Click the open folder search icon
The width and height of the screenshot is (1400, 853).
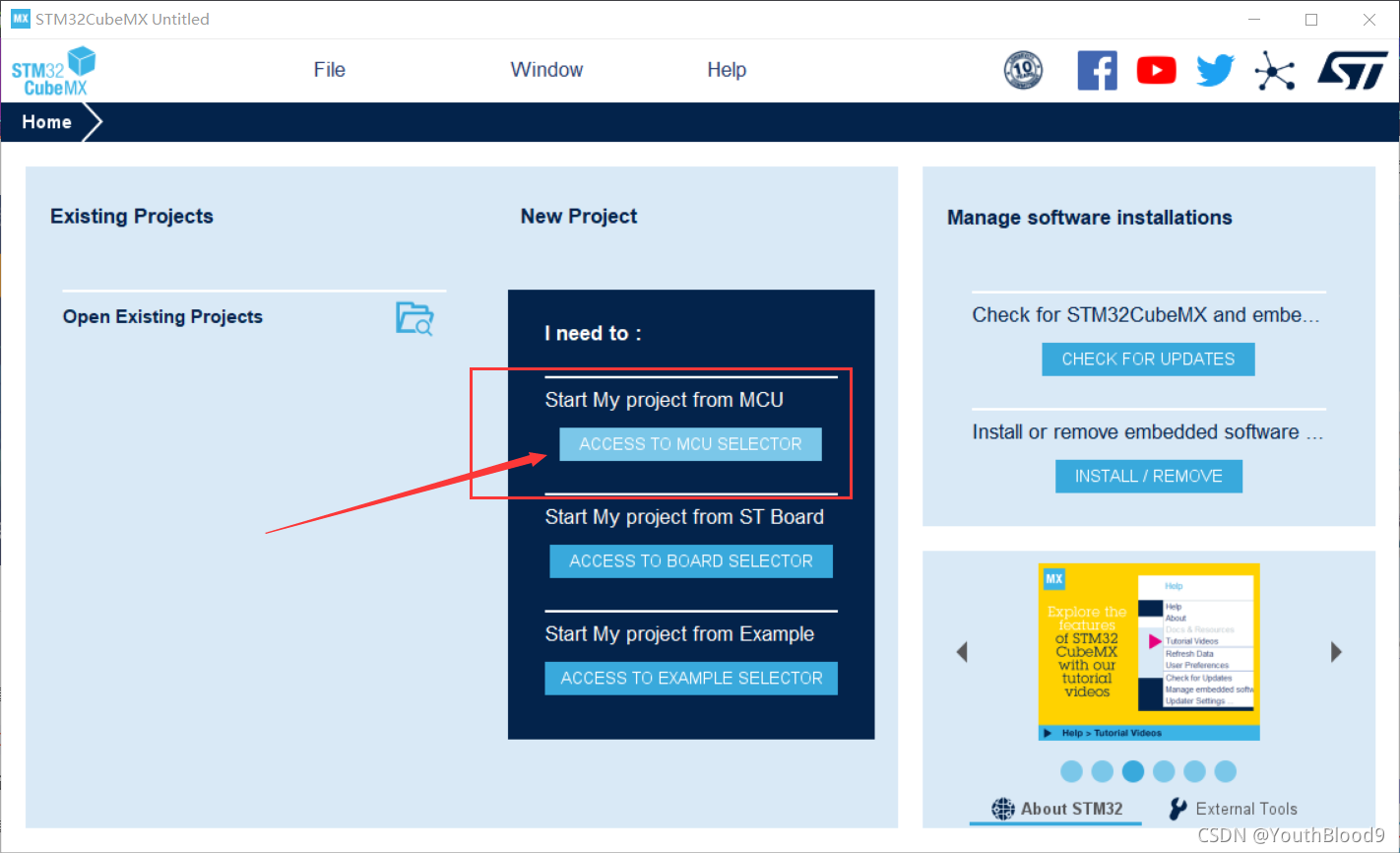click(414, 318)
